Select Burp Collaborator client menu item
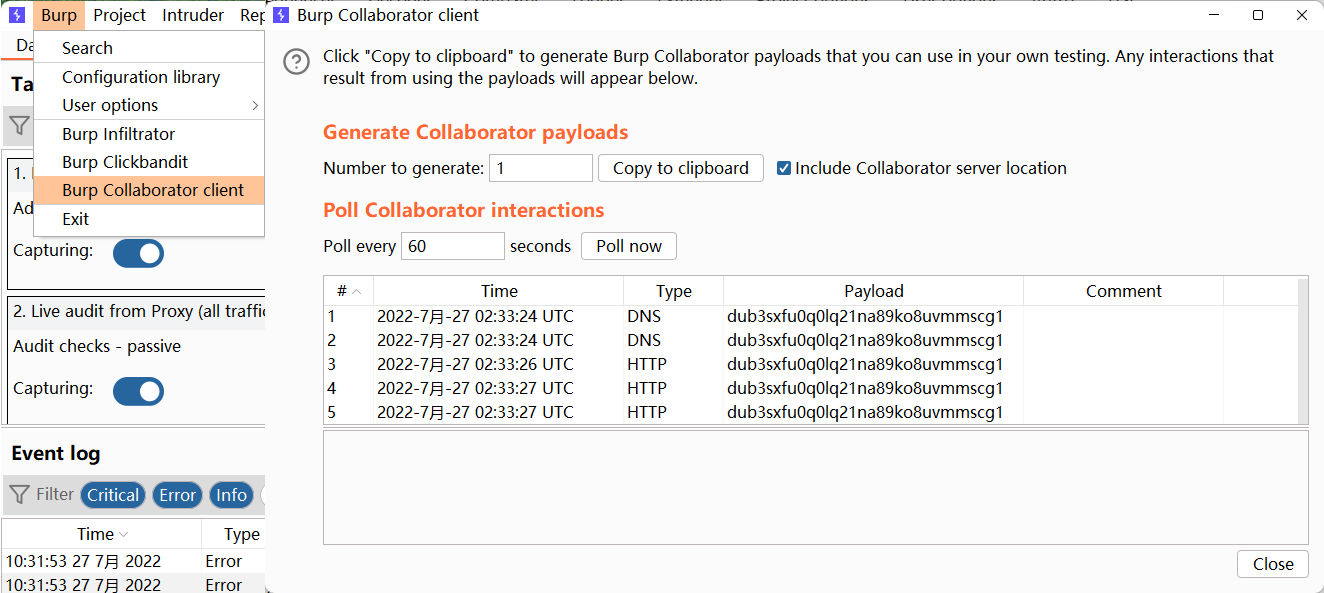Image resolution: width=1324 pixels, height=593 pixels. (149, 190)
